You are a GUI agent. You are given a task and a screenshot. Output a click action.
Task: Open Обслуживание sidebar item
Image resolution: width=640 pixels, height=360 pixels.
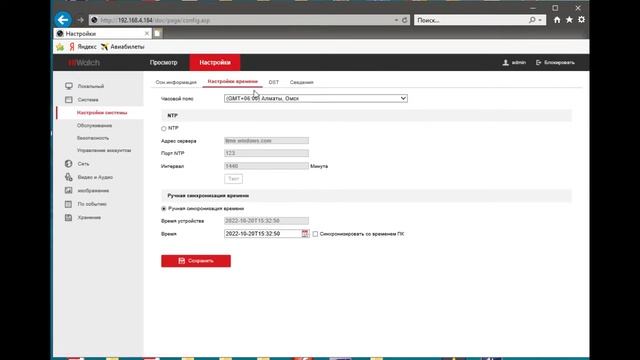pos(94,126)
